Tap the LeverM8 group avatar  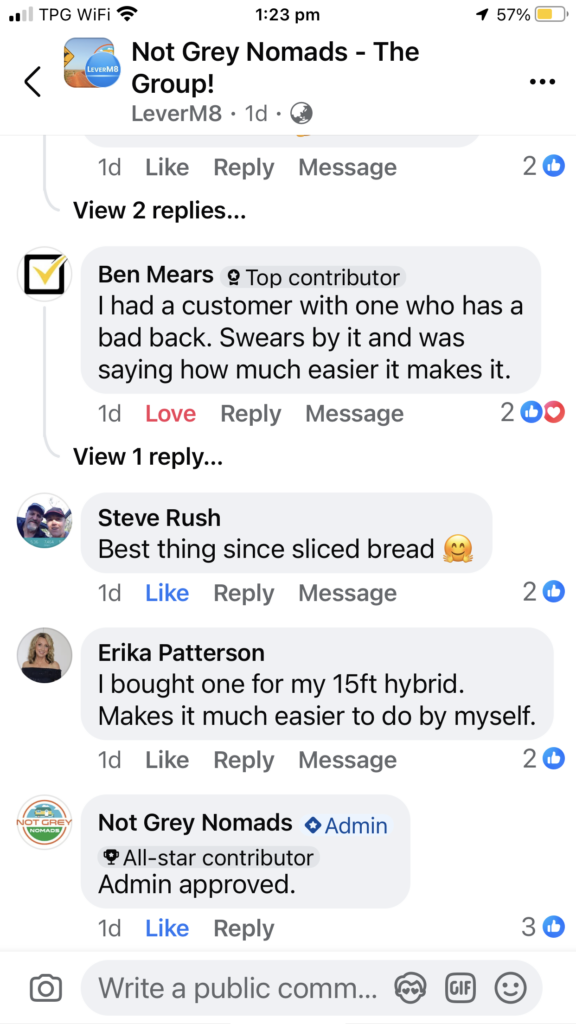point(93,63)
